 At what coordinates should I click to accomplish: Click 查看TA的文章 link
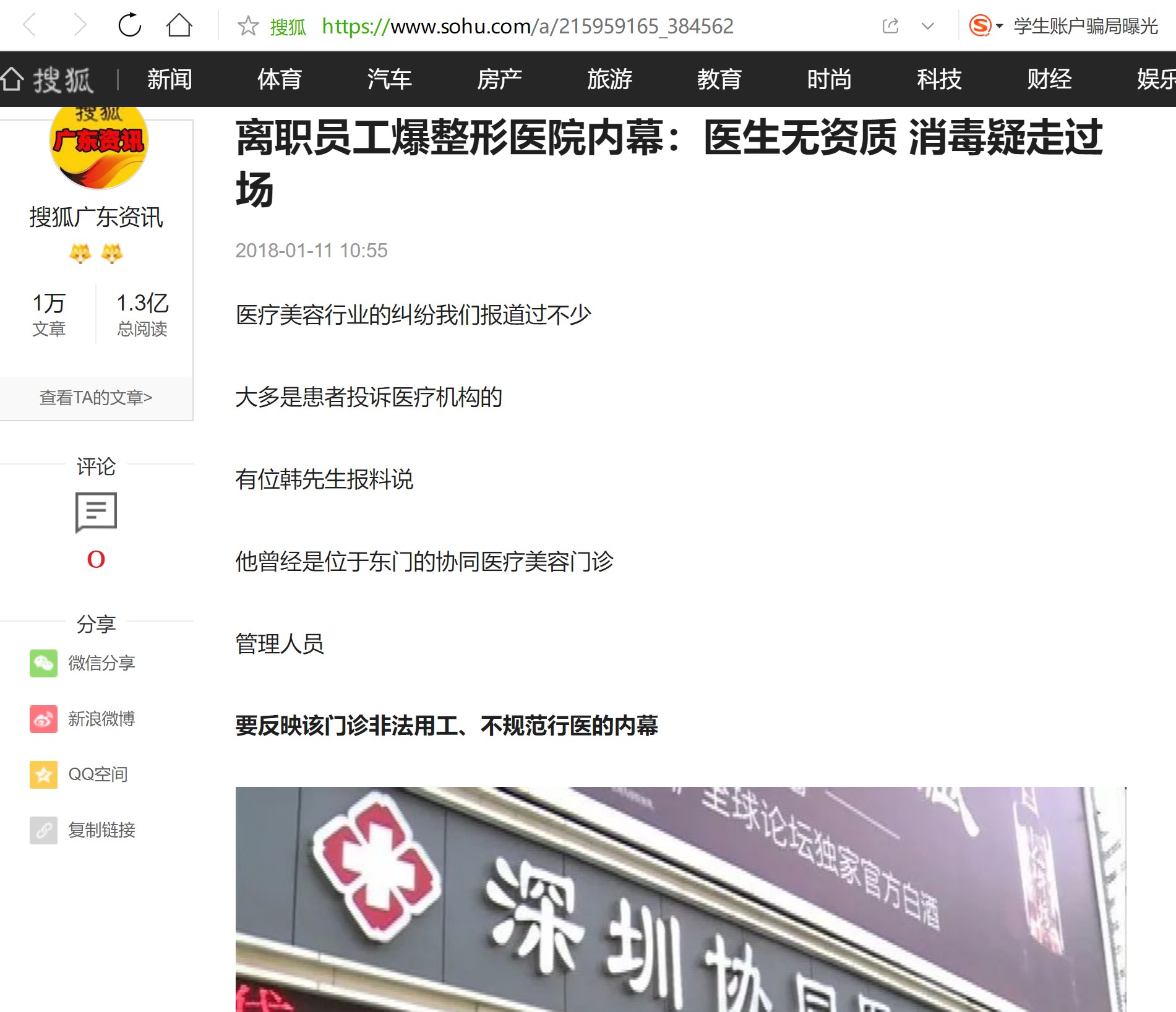click(96, 398)
